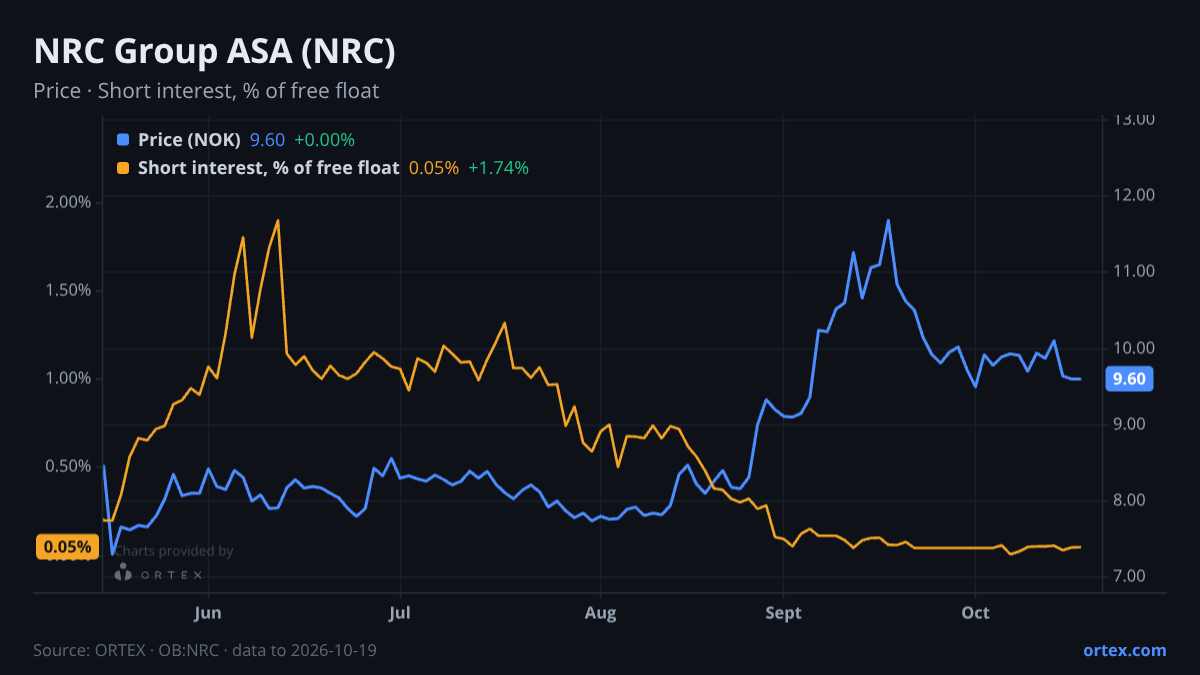Click the 2.00% left axis label
Screen dimensions: 1200x675
pyautogui.click(x=69, y=202)
